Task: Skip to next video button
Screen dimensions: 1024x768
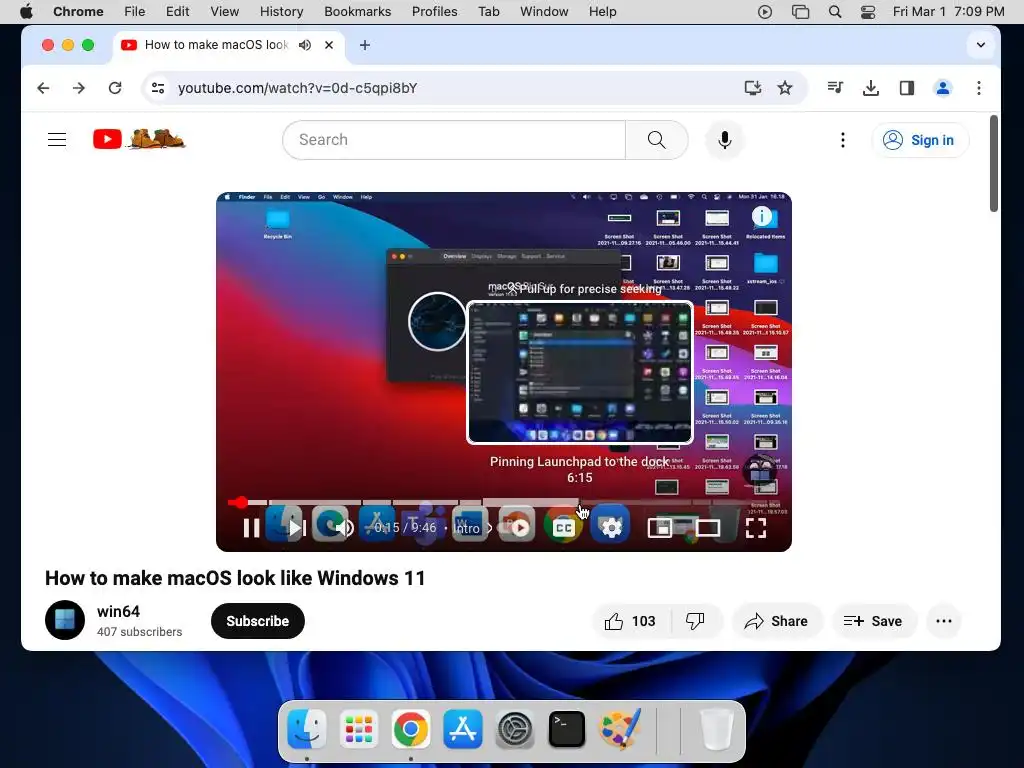Action: [x=297, y=528]
